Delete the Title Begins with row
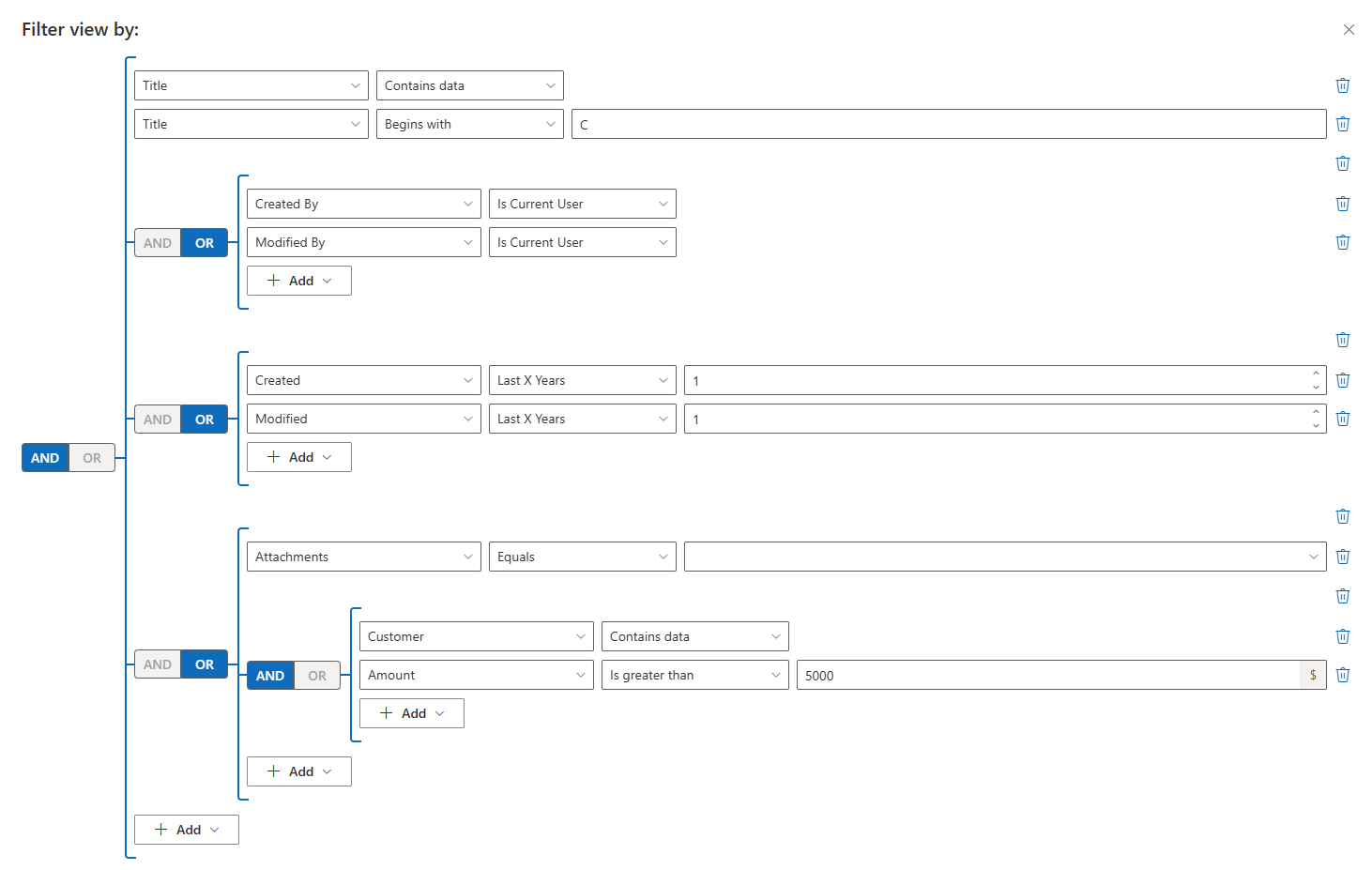 coord(1343,124)
